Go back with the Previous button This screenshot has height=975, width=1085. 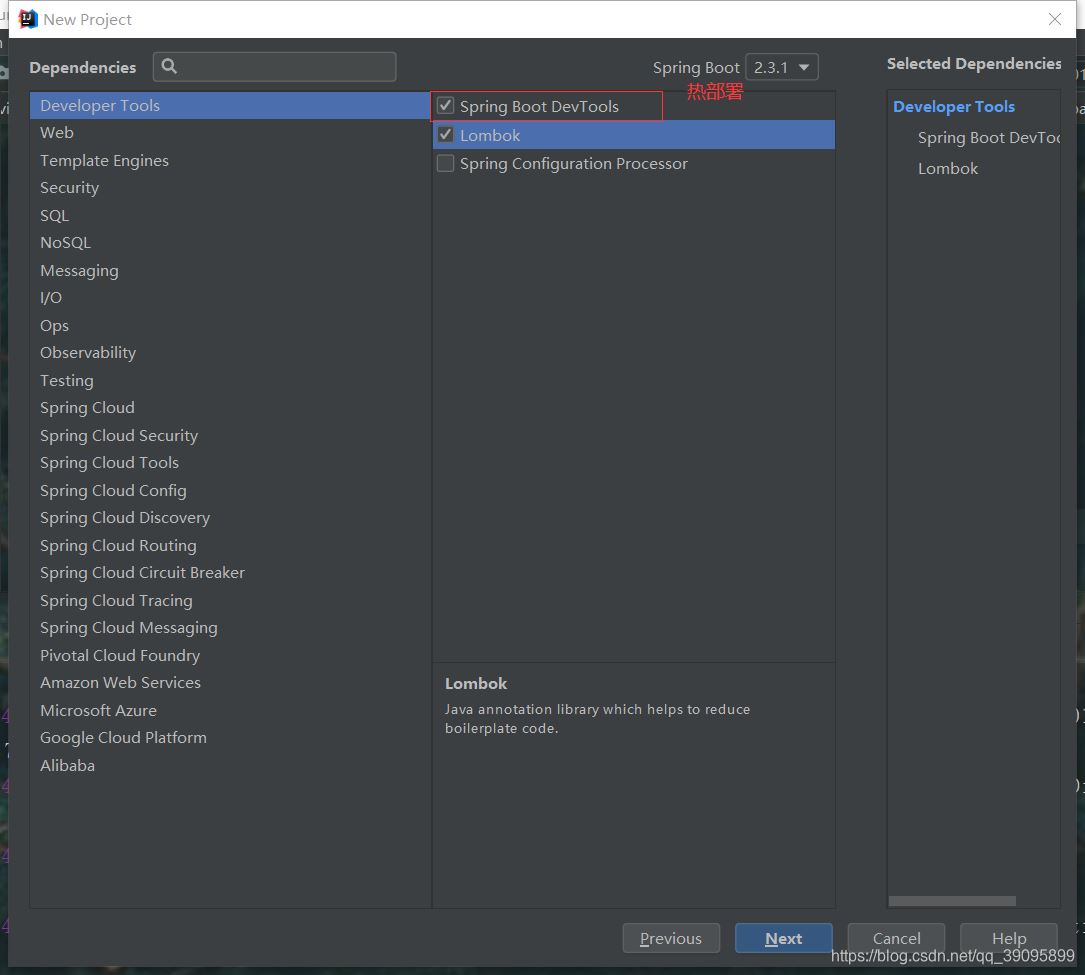[671, 938]
